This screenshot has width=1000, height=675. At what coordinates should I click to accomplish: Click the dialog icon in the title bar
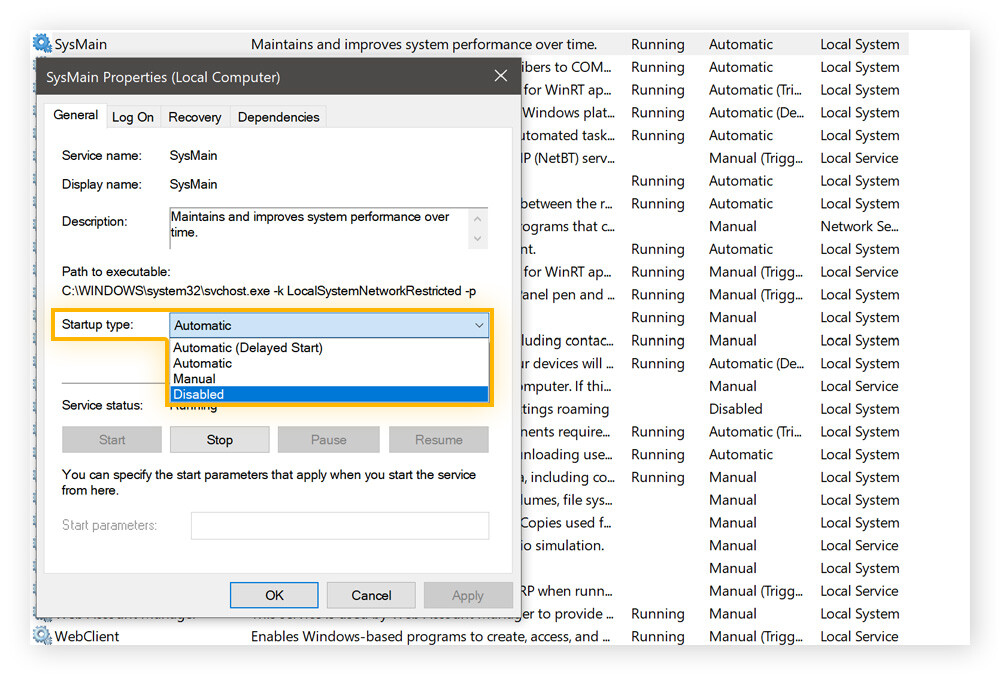[47, 77]
